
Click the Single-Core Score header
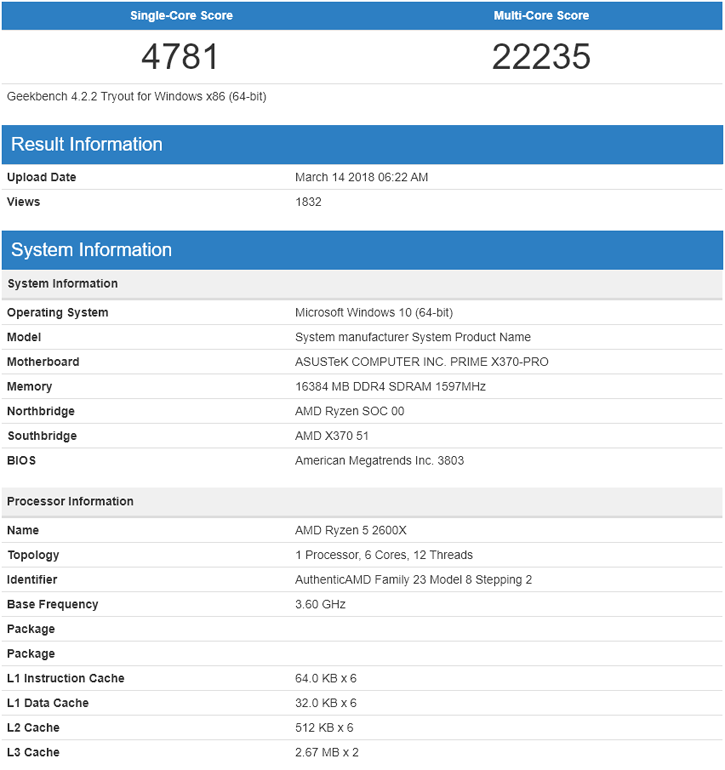(181, 15)
